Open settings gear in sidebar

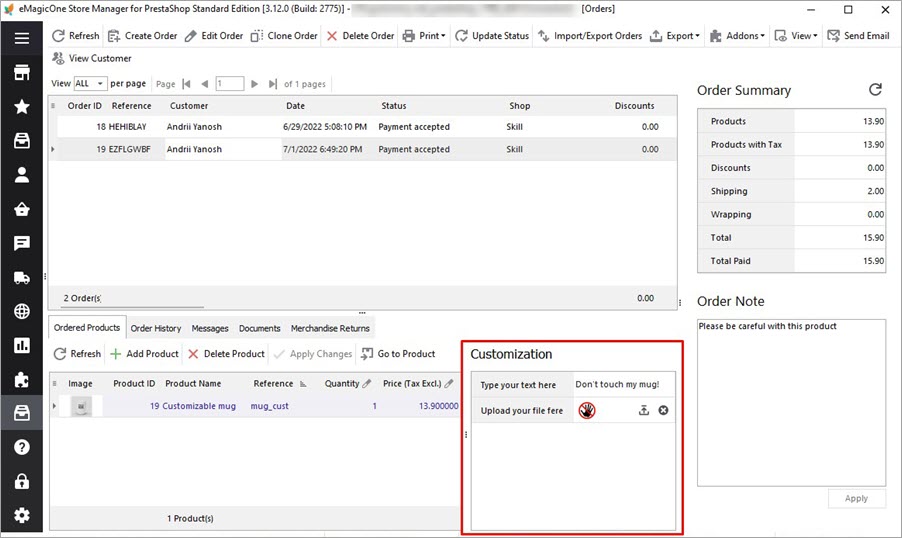22,515
